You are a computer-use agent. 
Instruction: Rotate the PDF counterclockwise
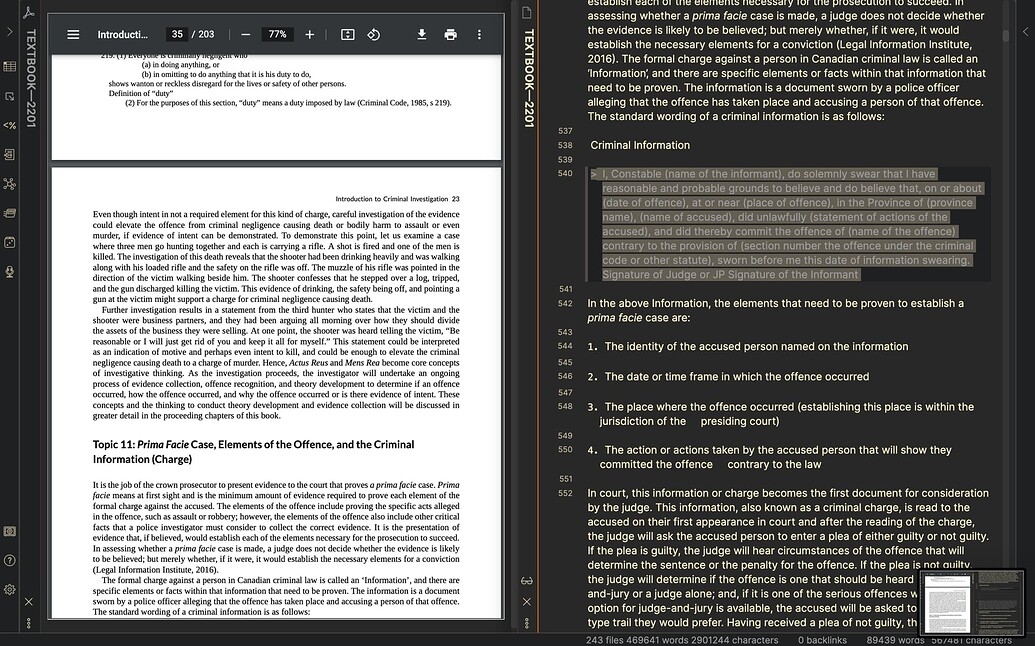pyautogui.click(x=374, y=34)
